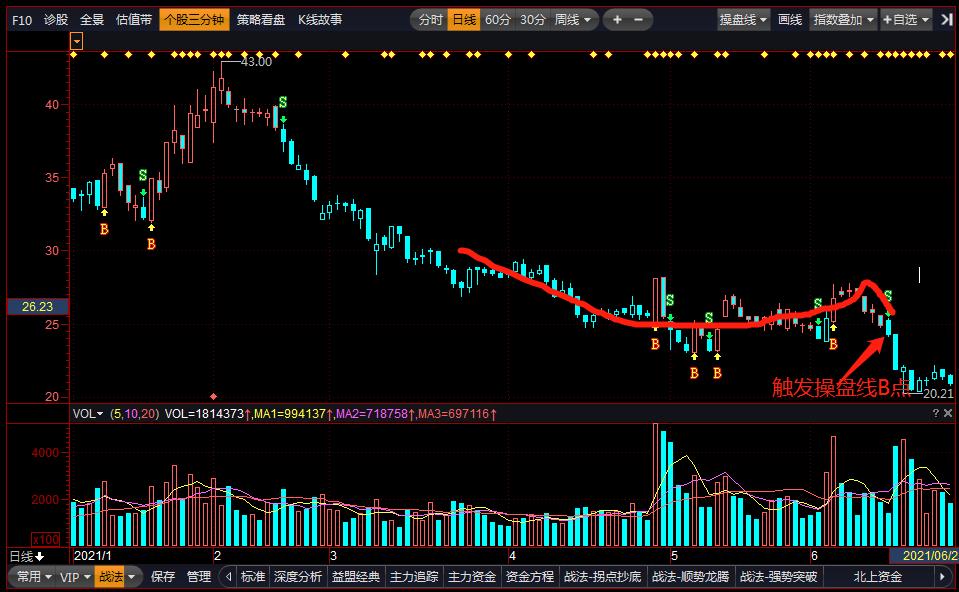Open the 周线 period dropdown

coord(573,20)
